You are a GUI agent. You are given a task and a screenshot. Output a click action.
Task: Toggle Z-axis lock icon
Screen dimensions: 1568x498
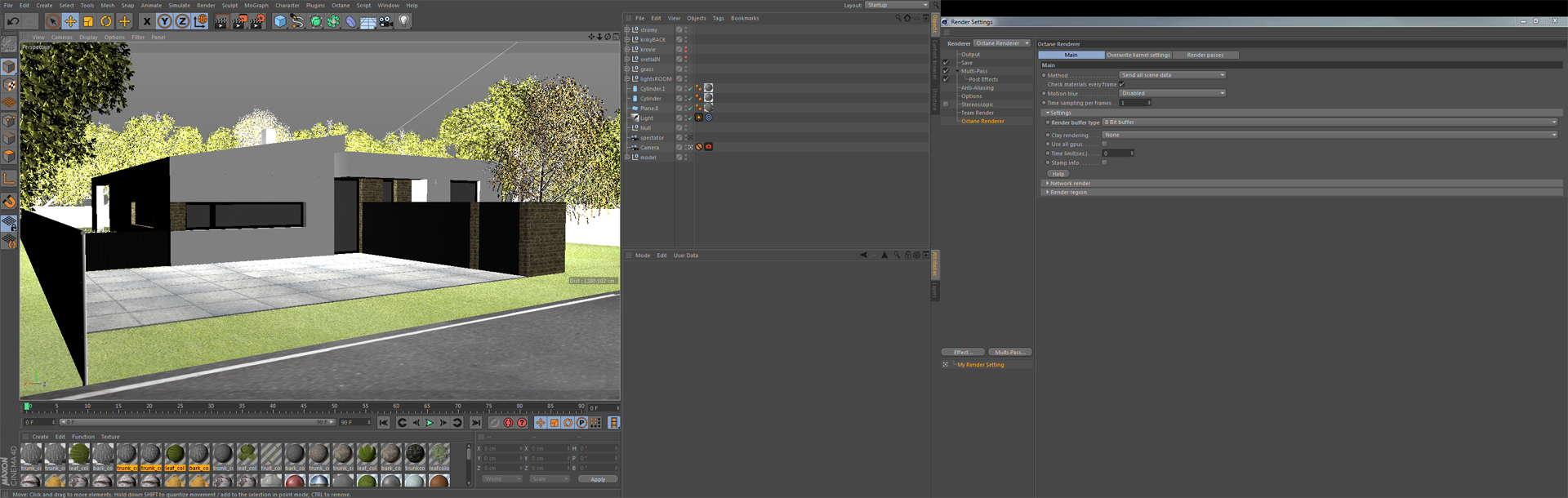(x=182, y=21)
